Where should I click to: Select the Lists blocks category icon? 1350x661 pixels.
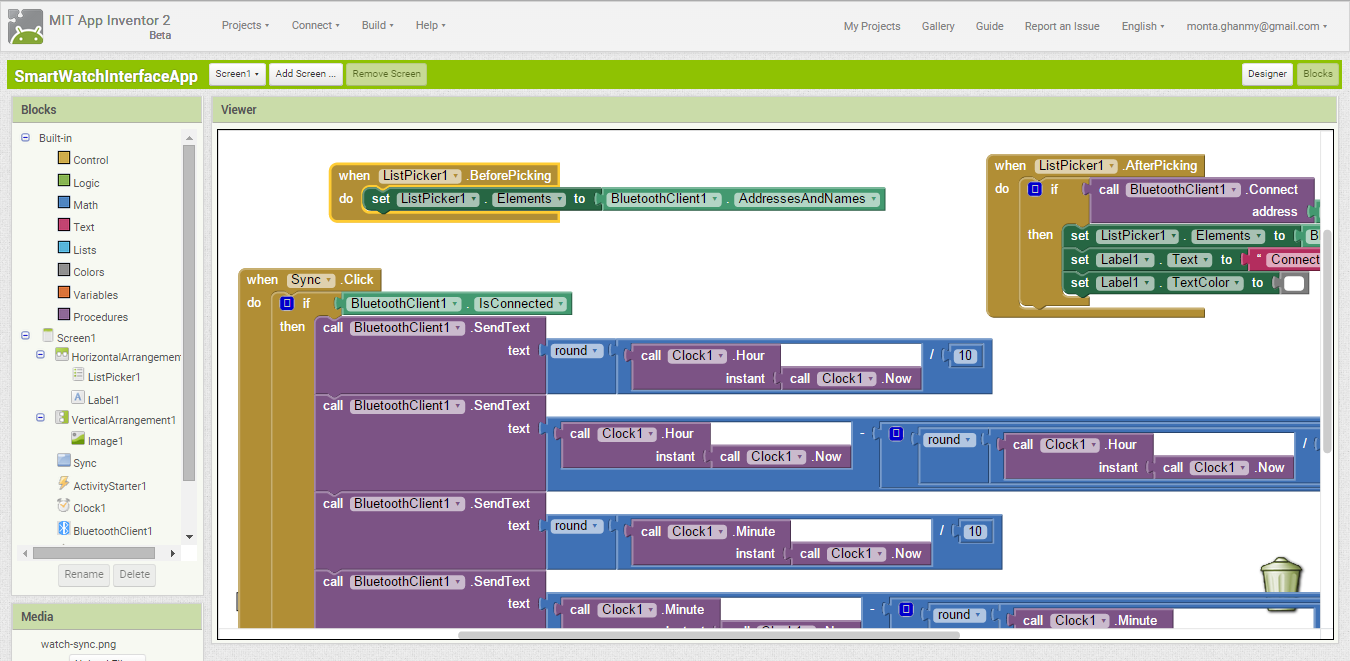pos(64,248)
